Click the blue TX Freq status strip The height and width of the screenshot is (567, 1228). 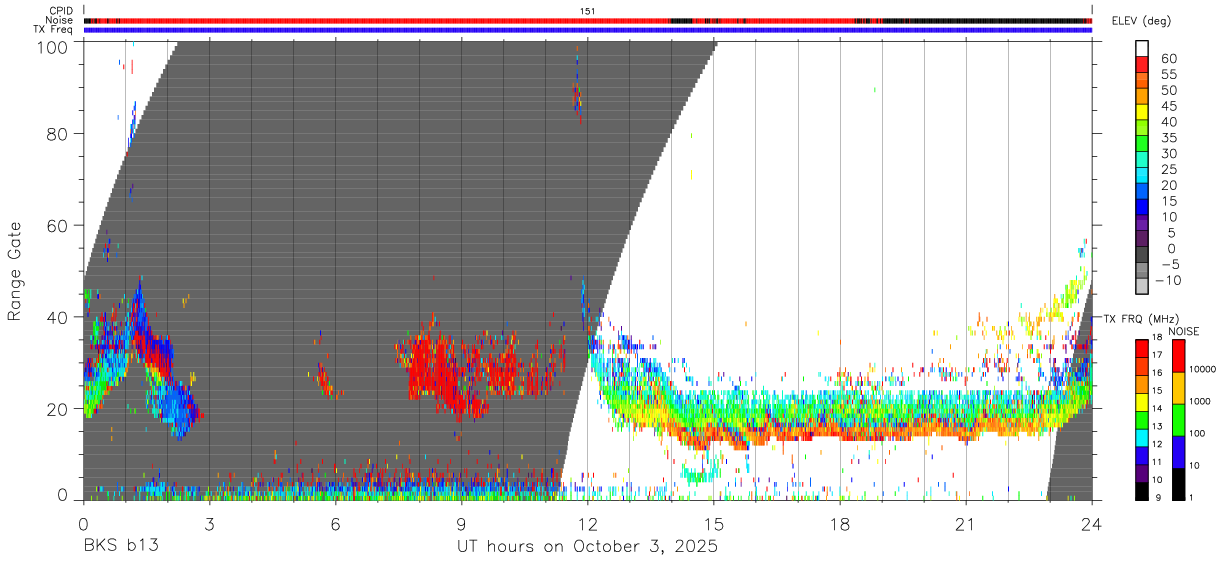click(588, 30)
